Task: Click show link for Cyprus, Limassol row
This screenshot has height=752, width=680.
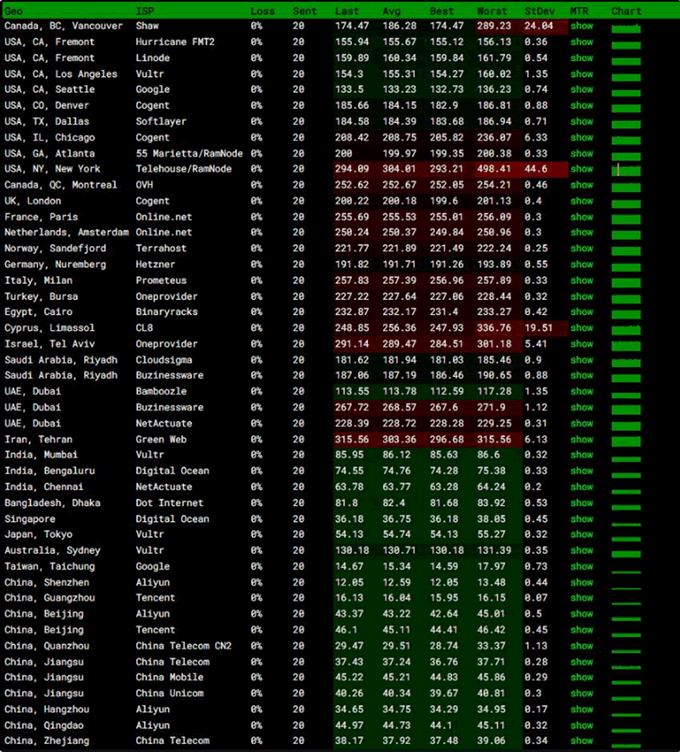Action: (x=581, y=328)
